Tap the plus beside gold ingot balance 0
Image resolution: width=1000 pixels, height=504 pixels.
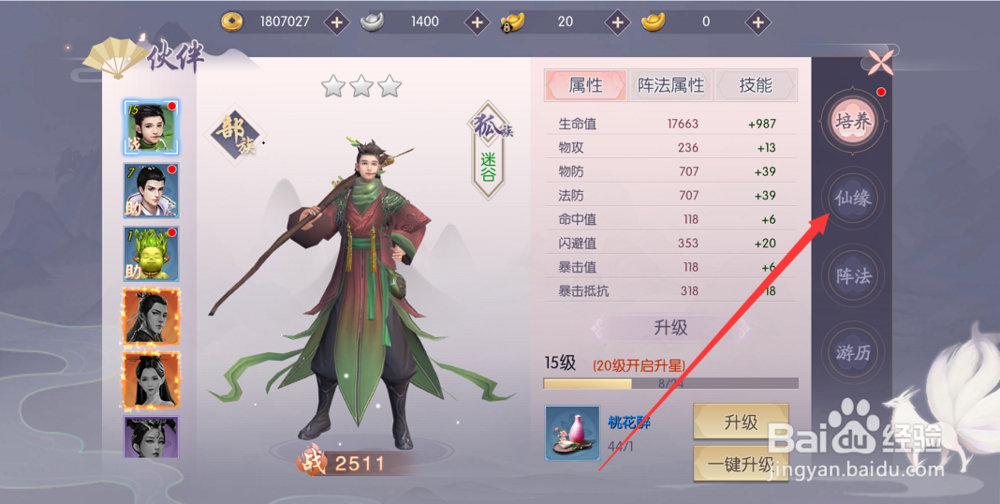[x=757, y=22]
